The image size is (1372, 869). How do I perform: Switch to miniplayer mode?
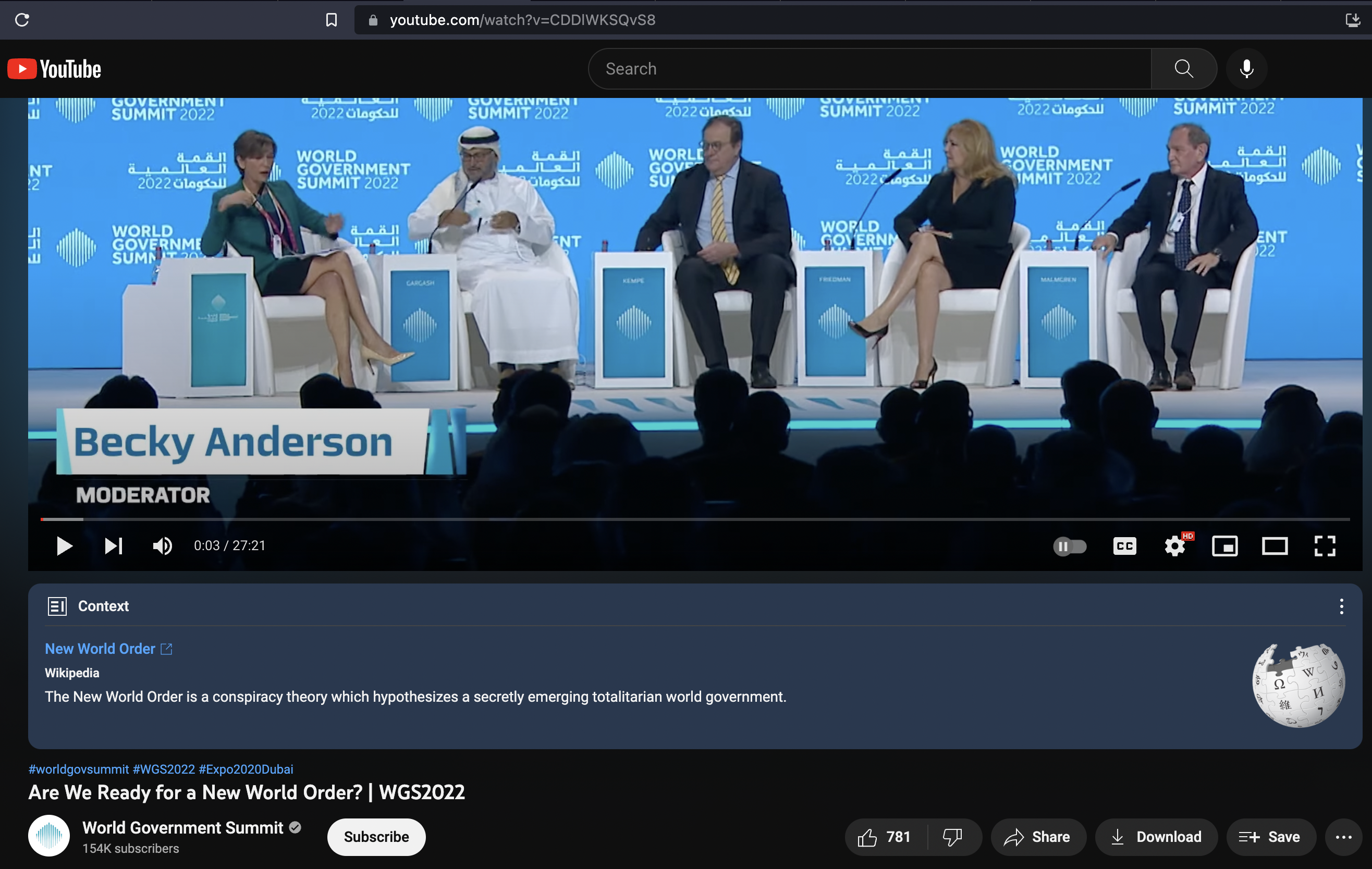coord(1224,545)
